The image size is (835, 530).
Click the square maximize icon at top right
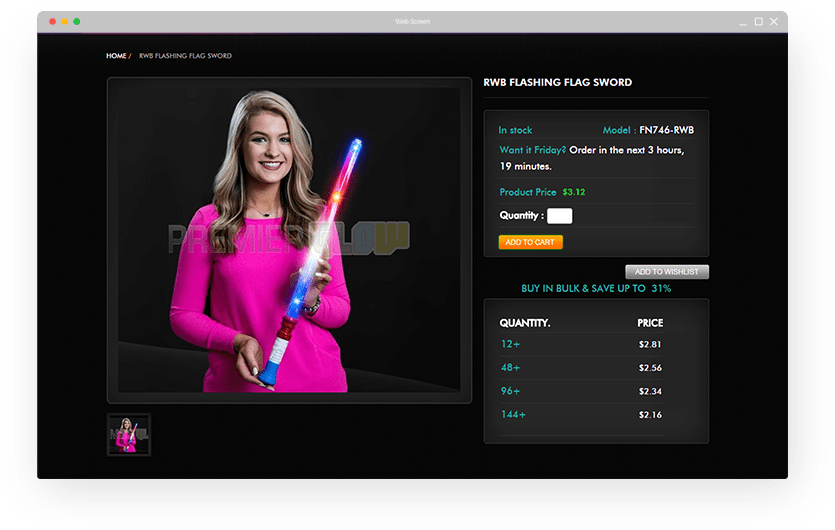pos(758,21)
